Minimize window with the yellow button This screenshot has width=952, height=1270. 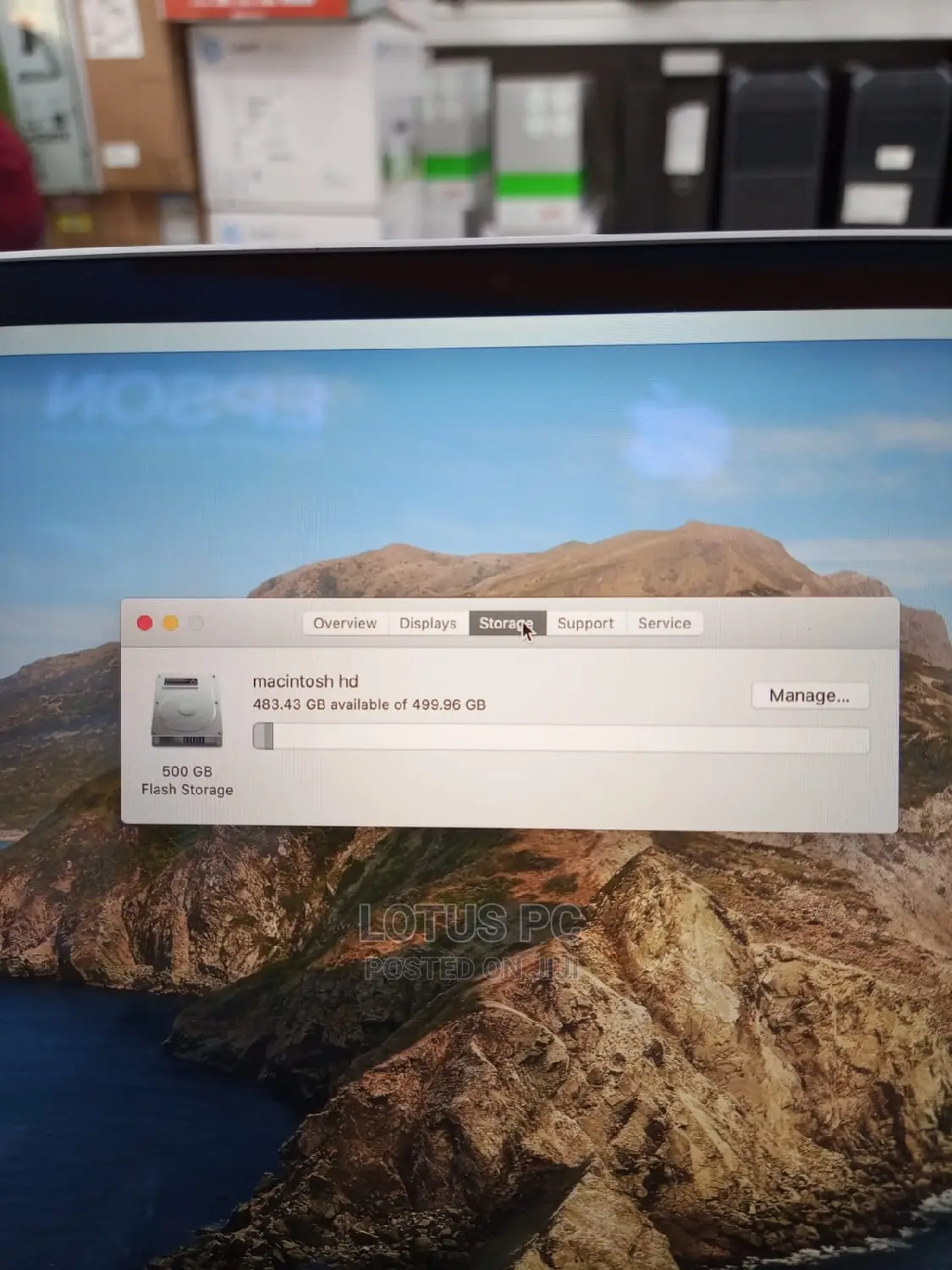(170, 623)
